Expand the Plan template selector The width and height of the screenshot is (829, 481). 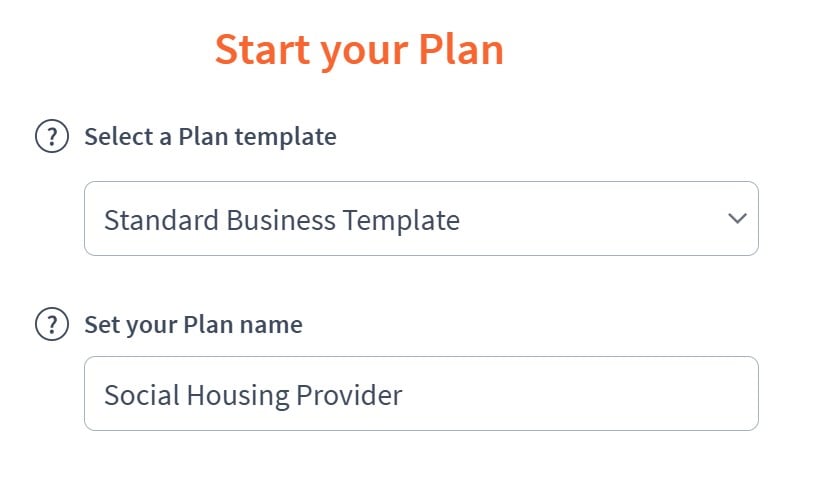pos(421,218)
